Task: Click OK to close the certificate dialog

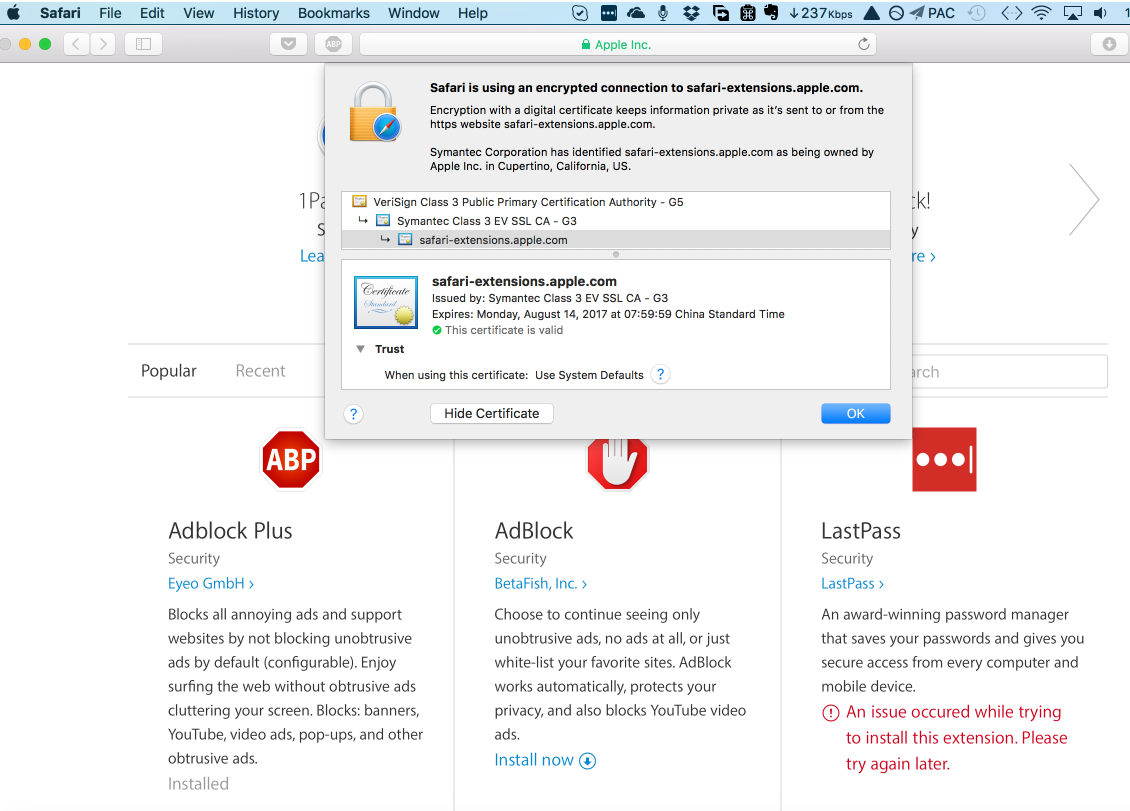Action: tap(855, 413)
